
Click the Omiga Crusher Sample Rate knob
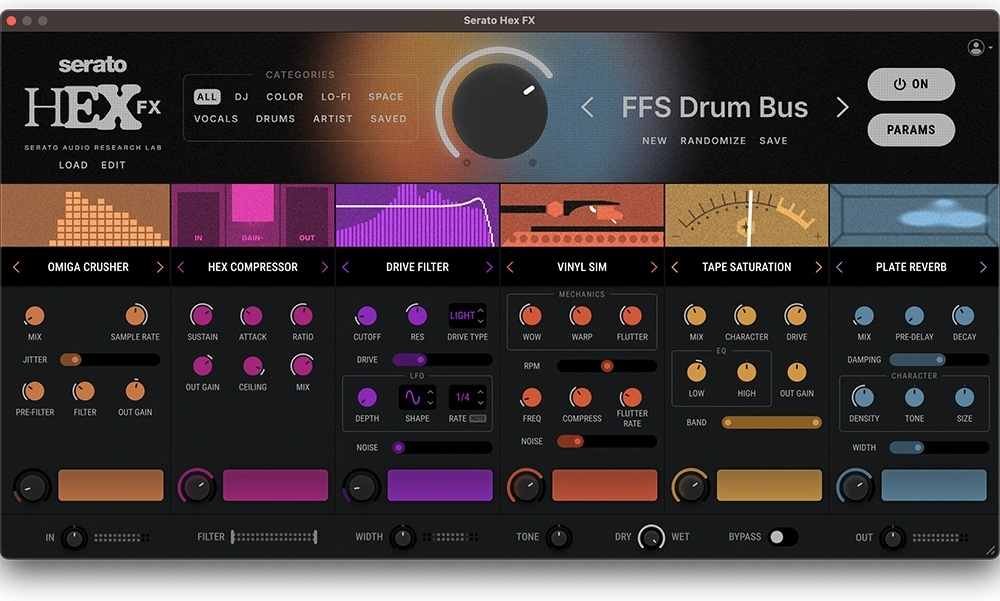point(135,315)
